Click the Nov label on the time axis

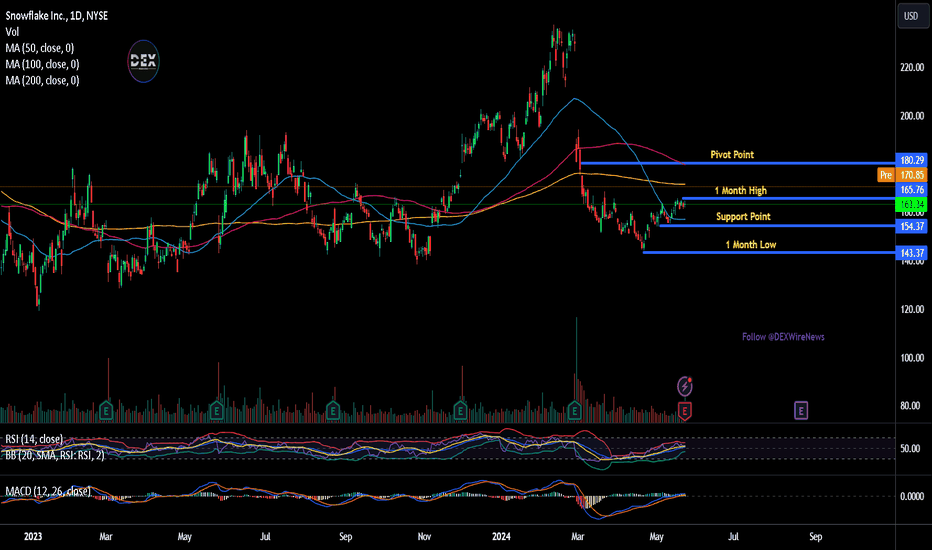point(424,536)
